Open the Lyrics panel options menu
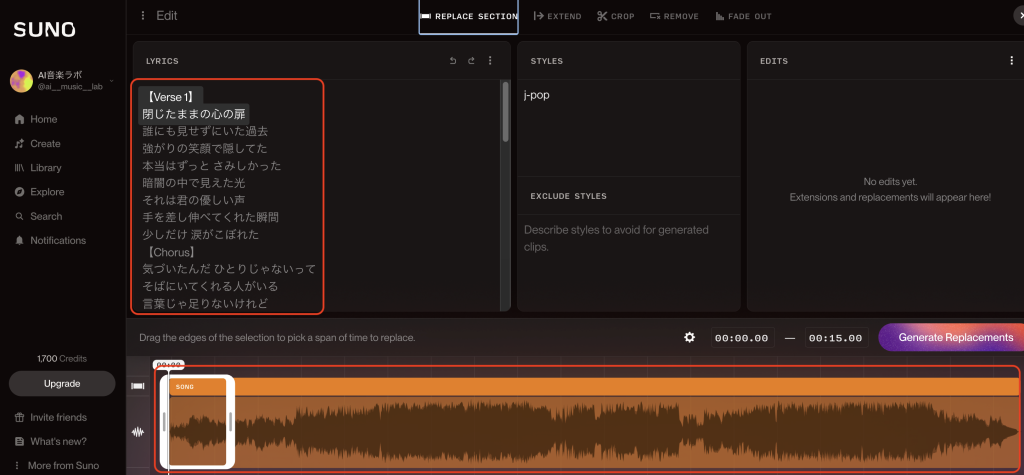Viewport: 1024px width, 475px height. 490,61
